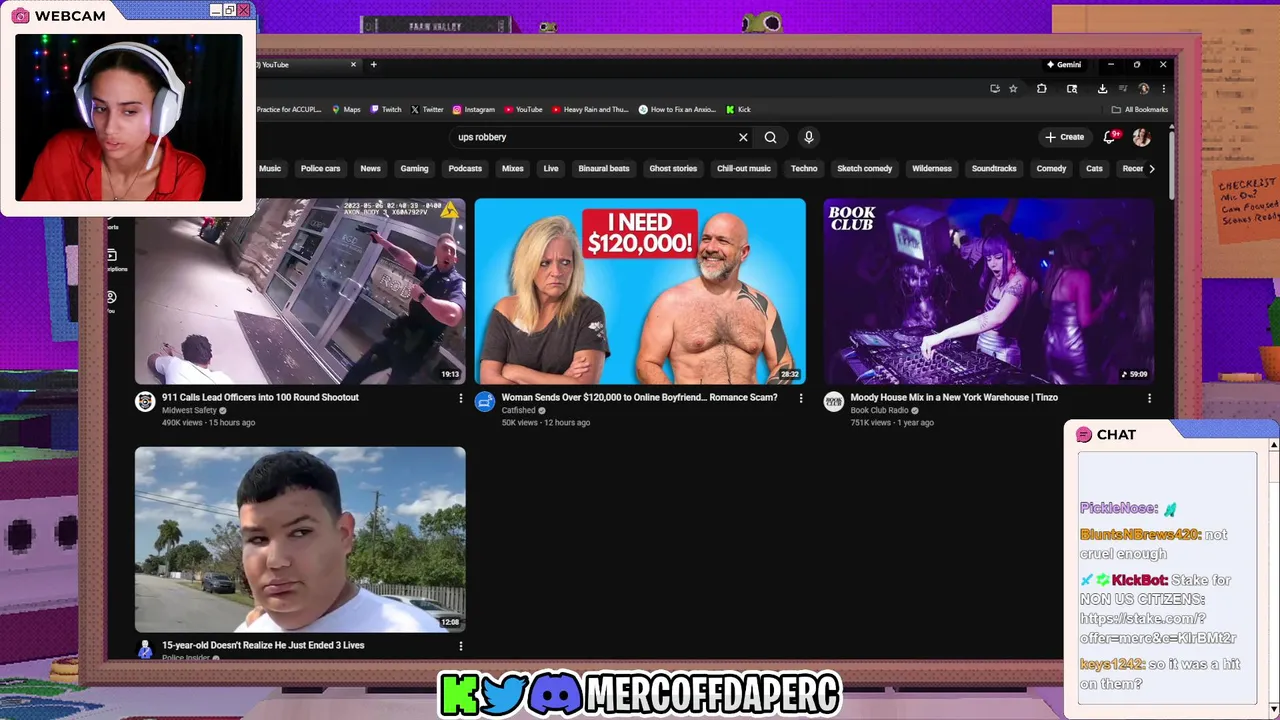1280x720 pixels.
Task: Bookmark this page with star icon
Action: [1013, 89]
